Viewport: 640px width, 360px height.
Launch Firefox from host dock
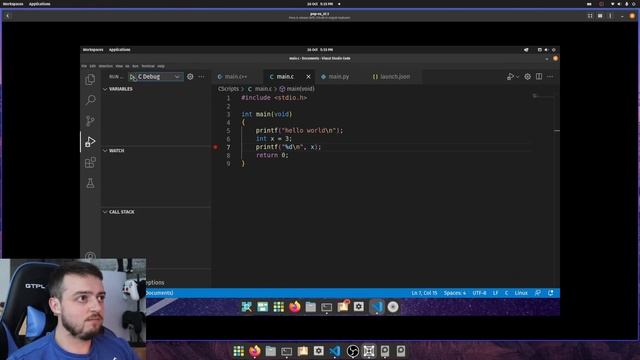(255, 351)
